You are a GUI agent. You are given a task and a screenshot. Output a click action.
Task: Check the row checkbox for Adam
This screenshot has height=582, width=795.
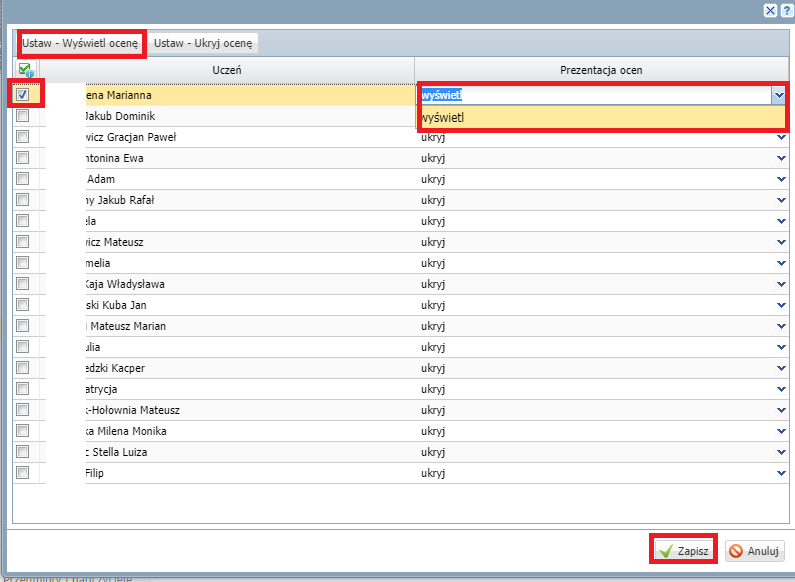coord(22,178)
